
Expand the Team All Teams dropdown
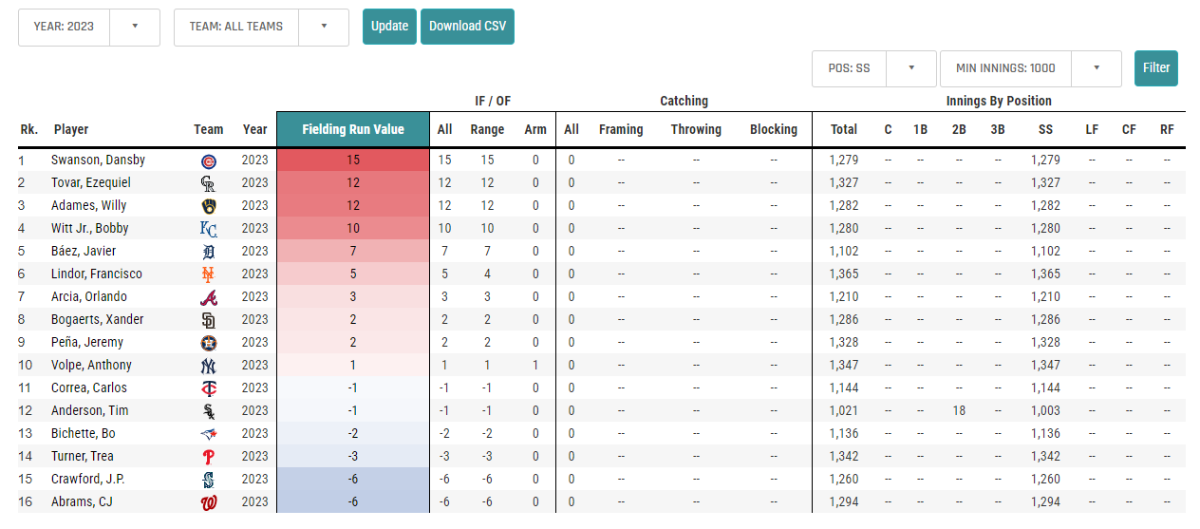click(261, 27)
